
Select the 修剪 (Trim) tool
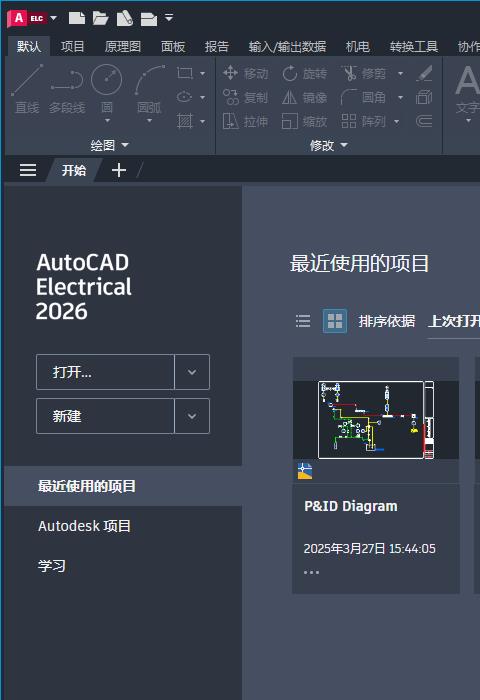(x=363, y=73)
